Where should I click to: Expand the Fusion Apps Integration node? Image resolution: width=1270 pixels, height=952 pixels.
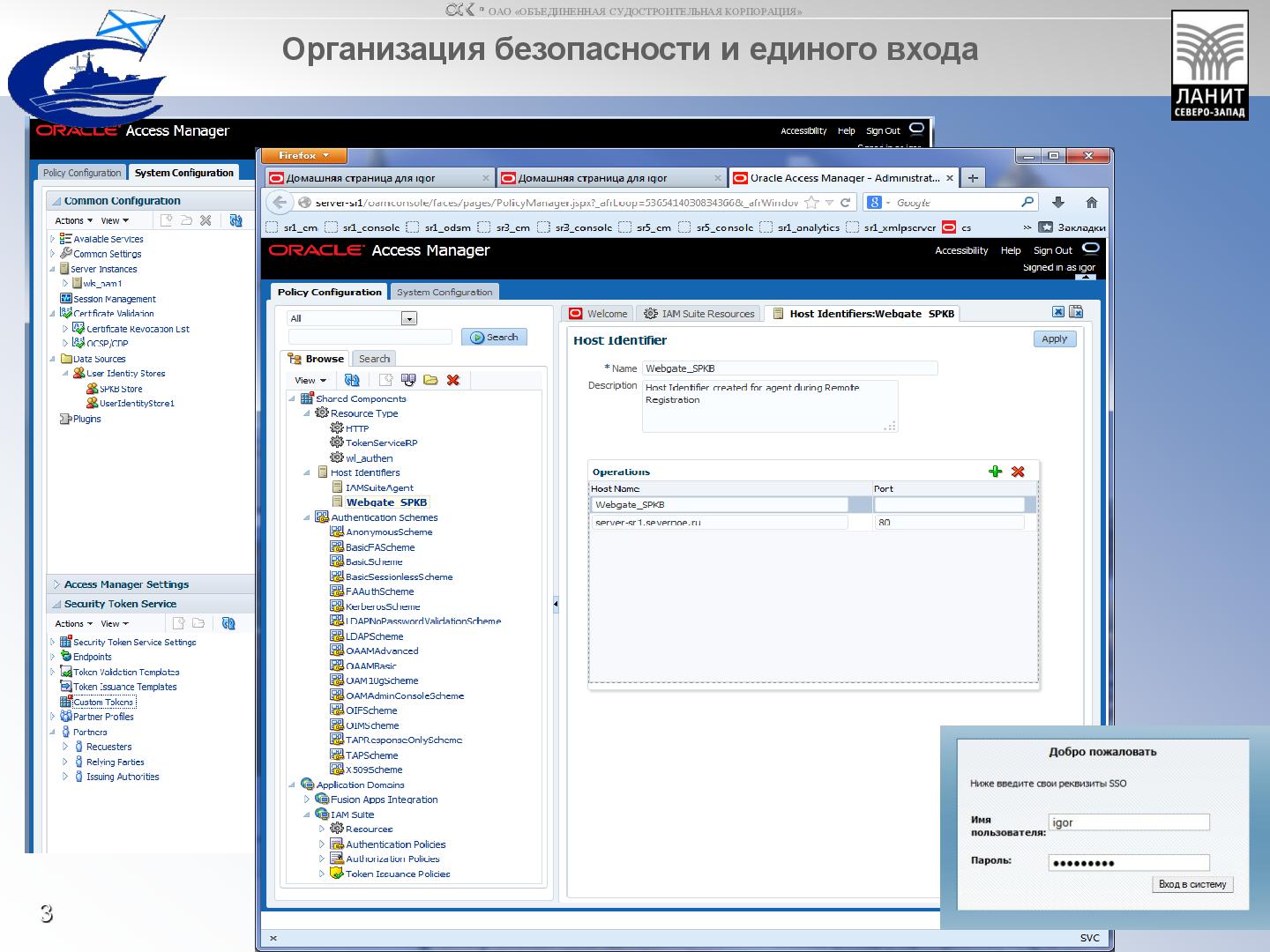[x=307, y=800]
